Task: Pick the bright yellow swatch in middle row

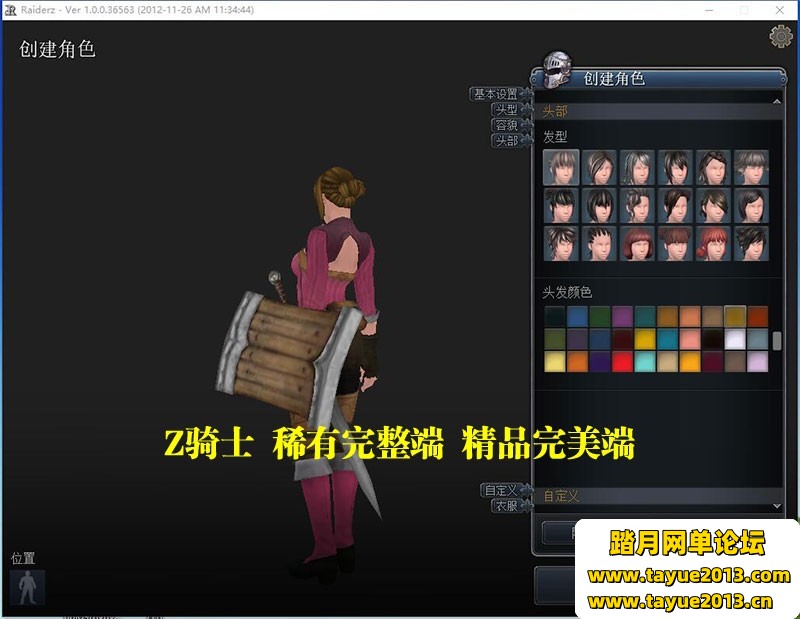Action: (x=645, y=339)
